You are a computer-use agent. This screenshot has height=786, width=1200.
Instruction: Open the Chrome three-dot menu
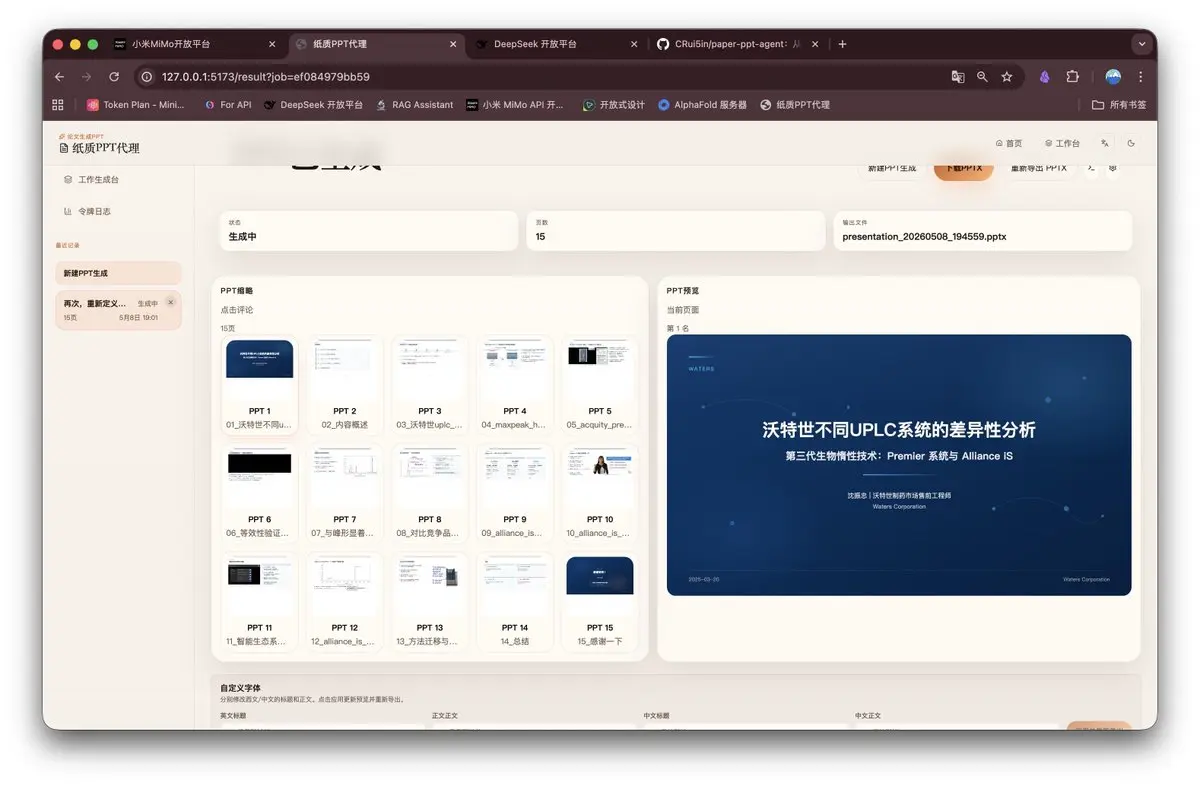click(x=1140, y=76)
